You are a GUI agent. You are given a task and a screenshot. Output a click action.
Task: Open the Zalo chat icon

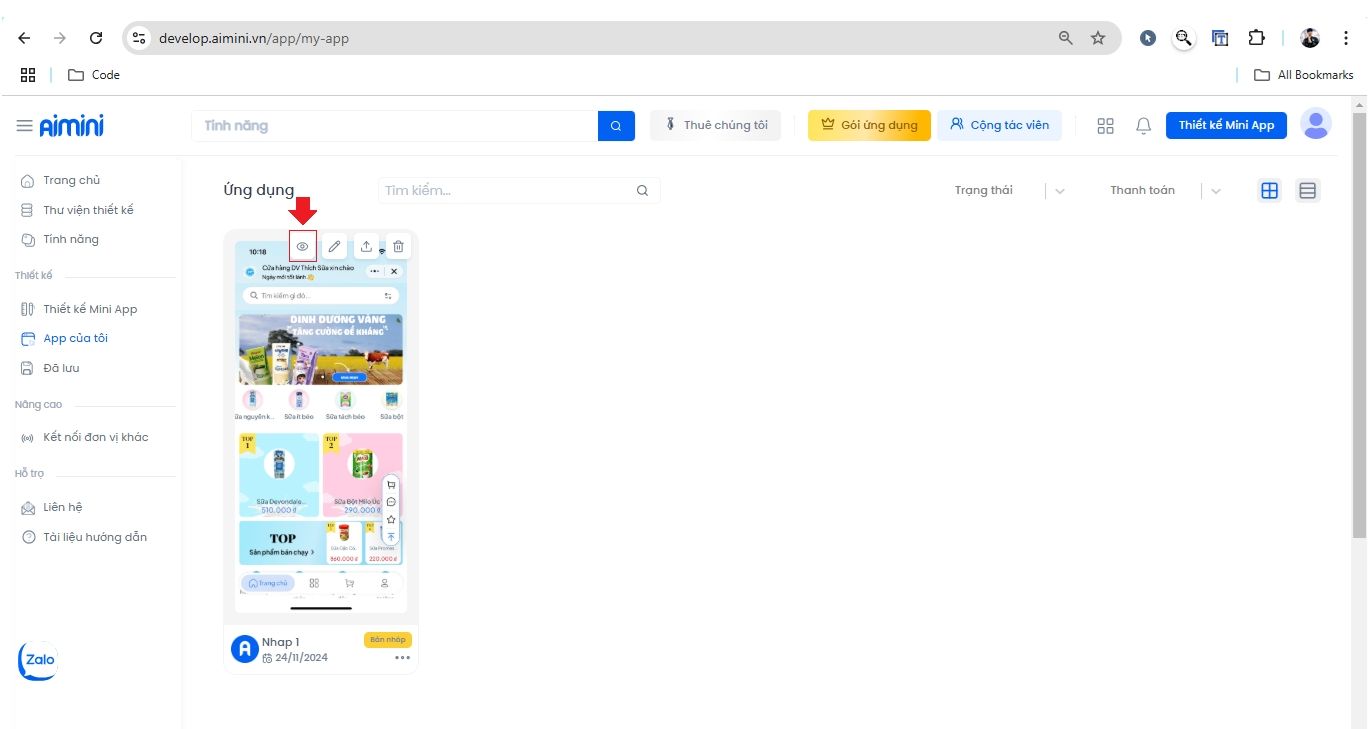coord(38,660)
